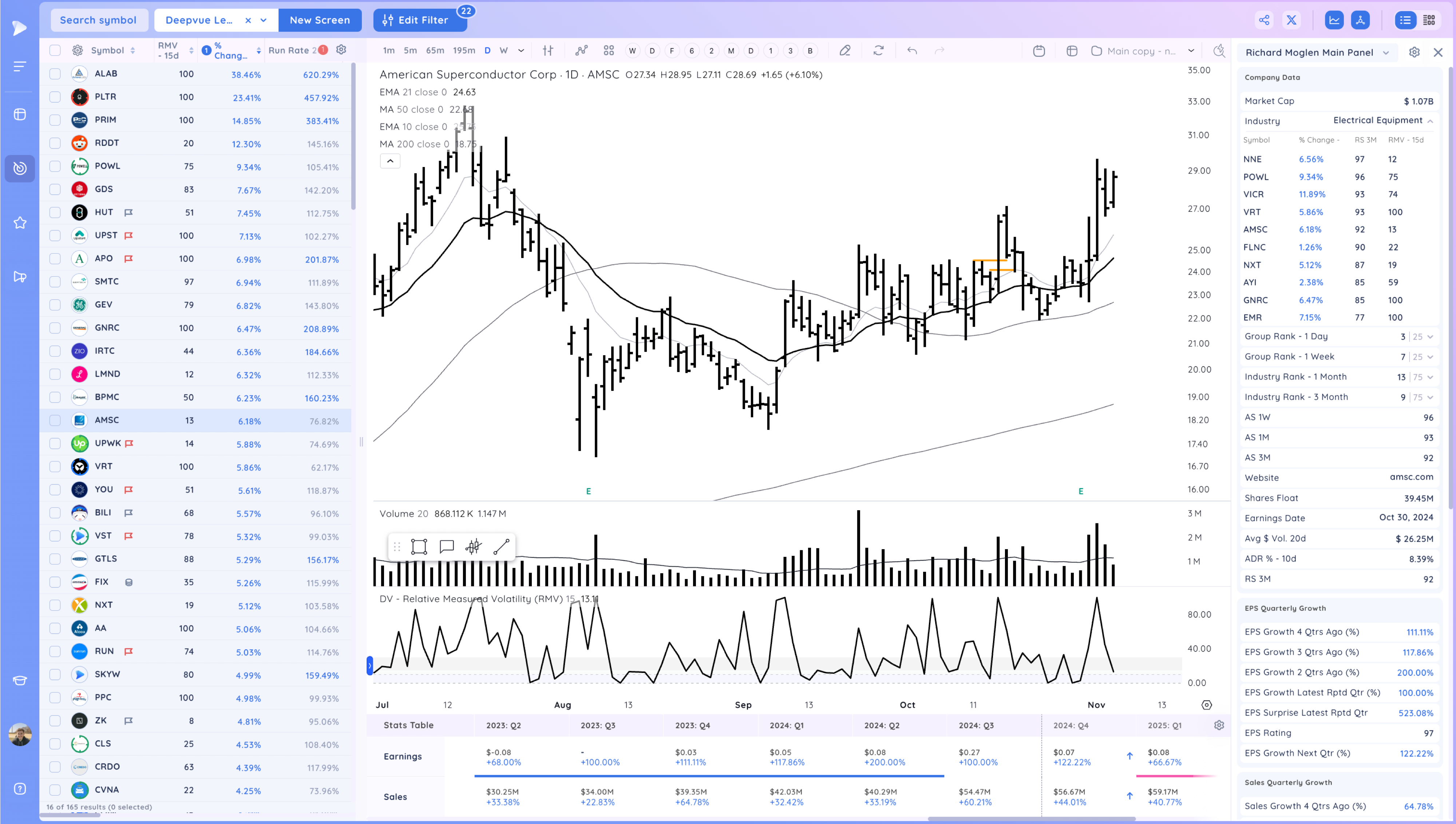Open the pencil drawing tool

click(x=844, y=50)
